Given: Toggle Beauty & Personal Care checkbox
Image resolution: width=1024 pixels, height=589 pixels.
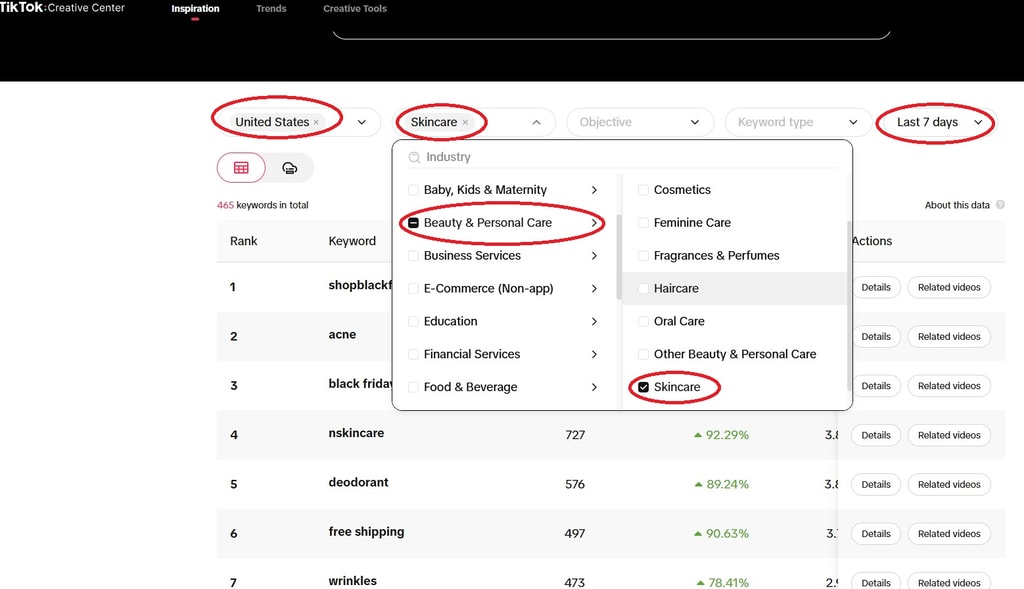Looking at the screenshot, I should 413,223.
